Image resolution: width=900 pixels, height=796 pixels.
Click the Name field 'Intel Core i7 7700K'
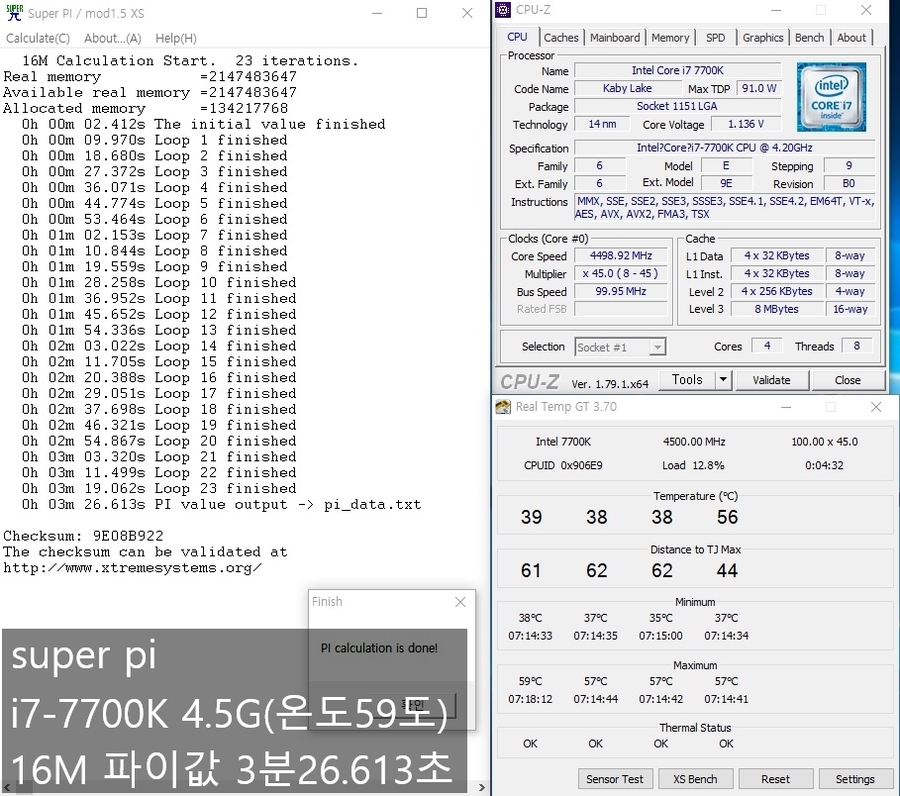click(x=678, y=71)
